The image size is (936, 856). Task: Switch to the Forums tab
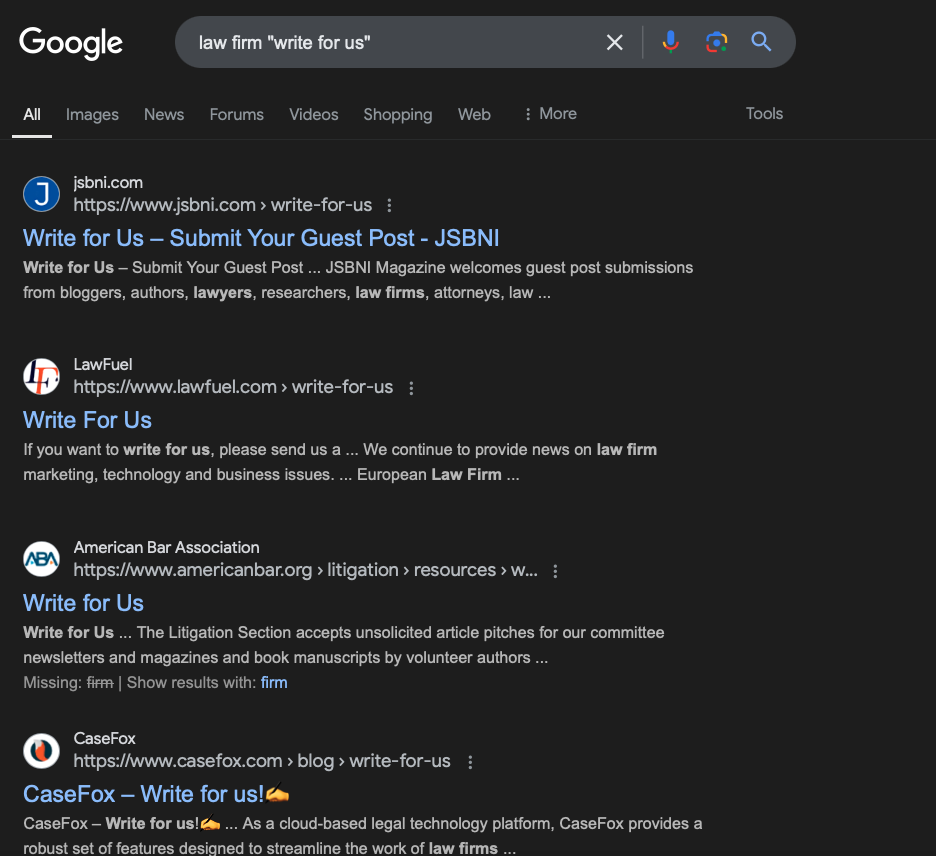coord(236,115)
